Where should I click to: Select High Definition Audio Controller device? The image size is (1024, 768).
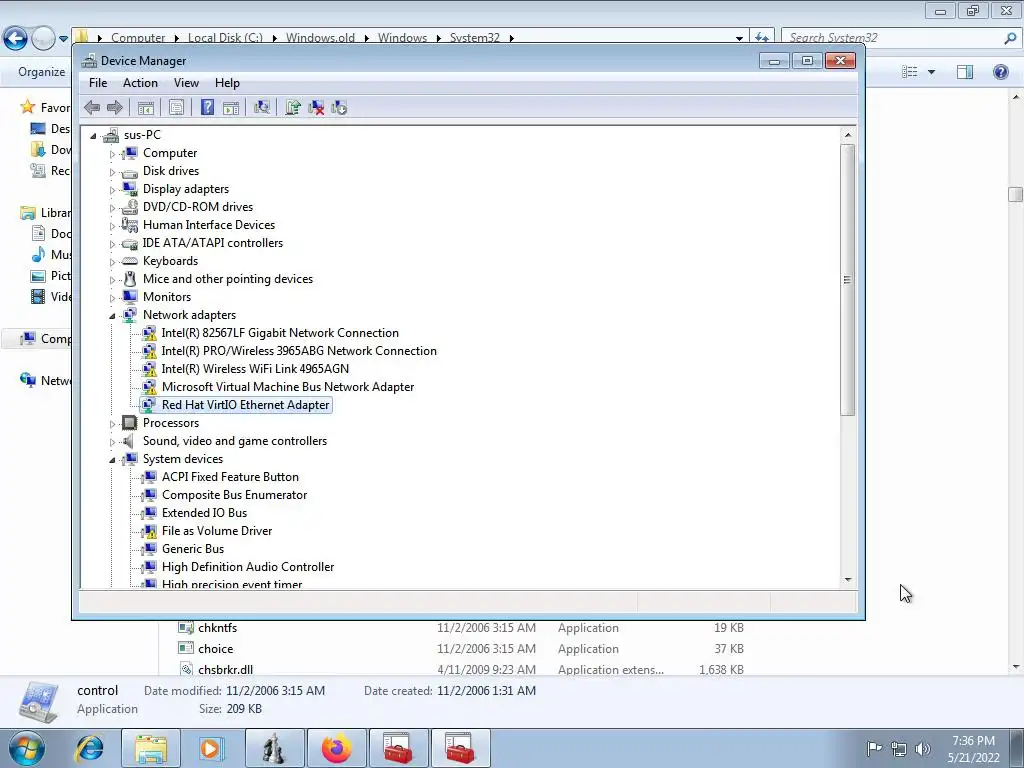248,567
